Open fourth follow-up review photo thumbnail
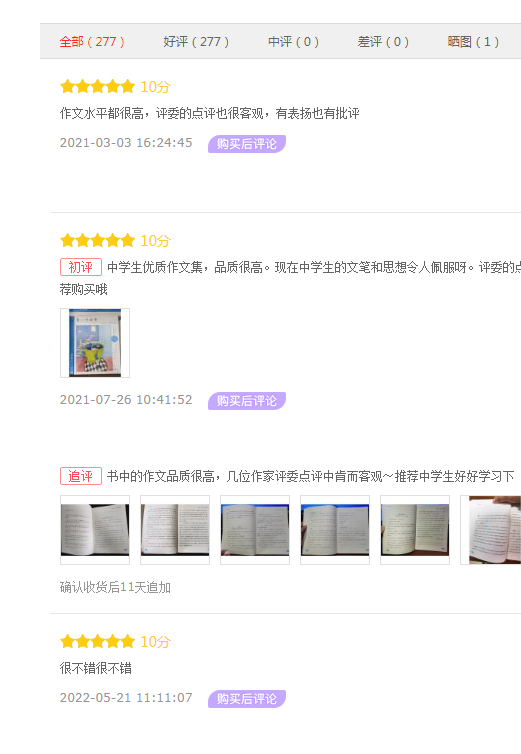The width and height of the screenshot is (521, 754). (335, 530)
